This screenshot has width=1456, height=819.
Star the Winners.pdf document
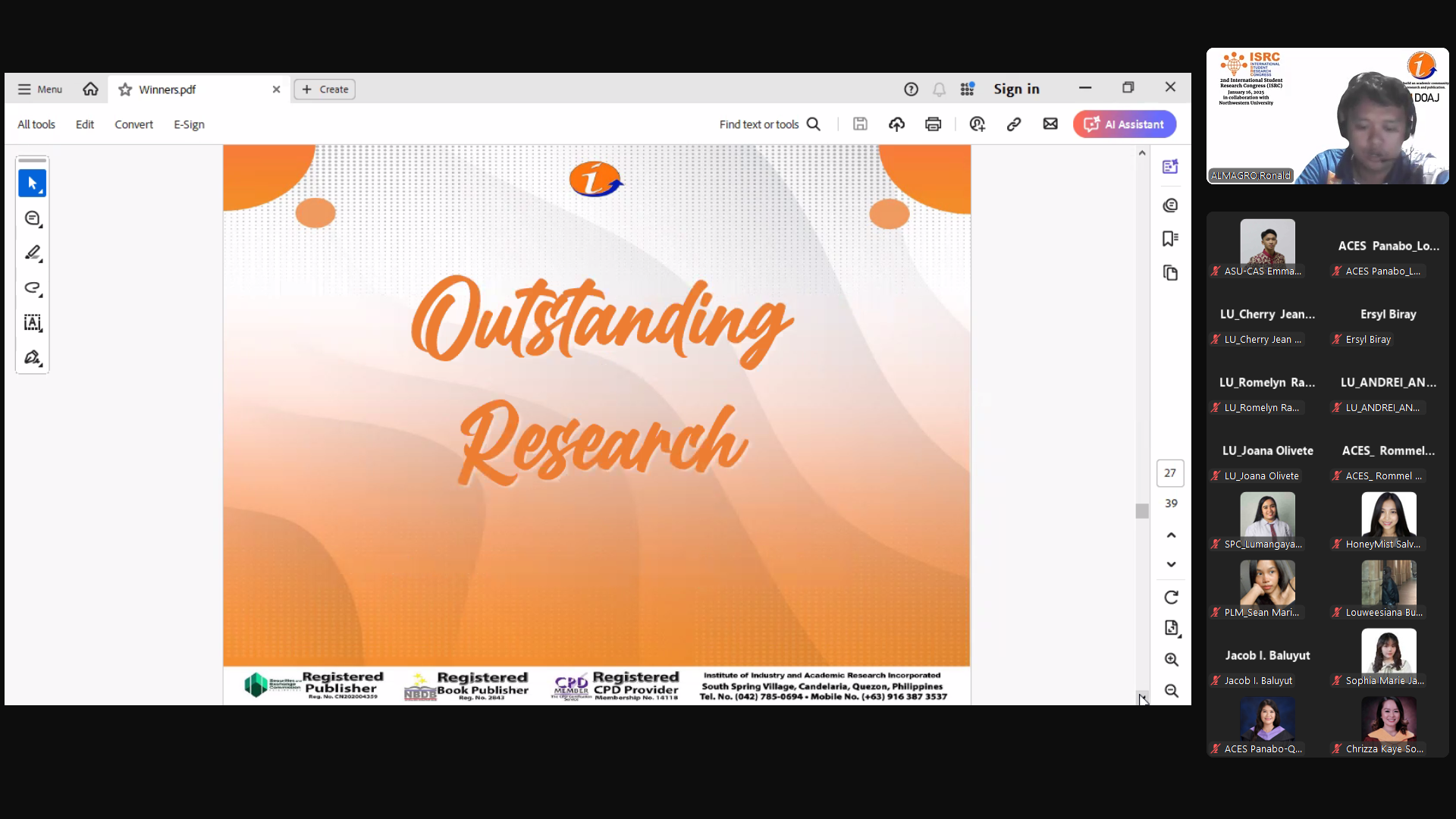125,89
